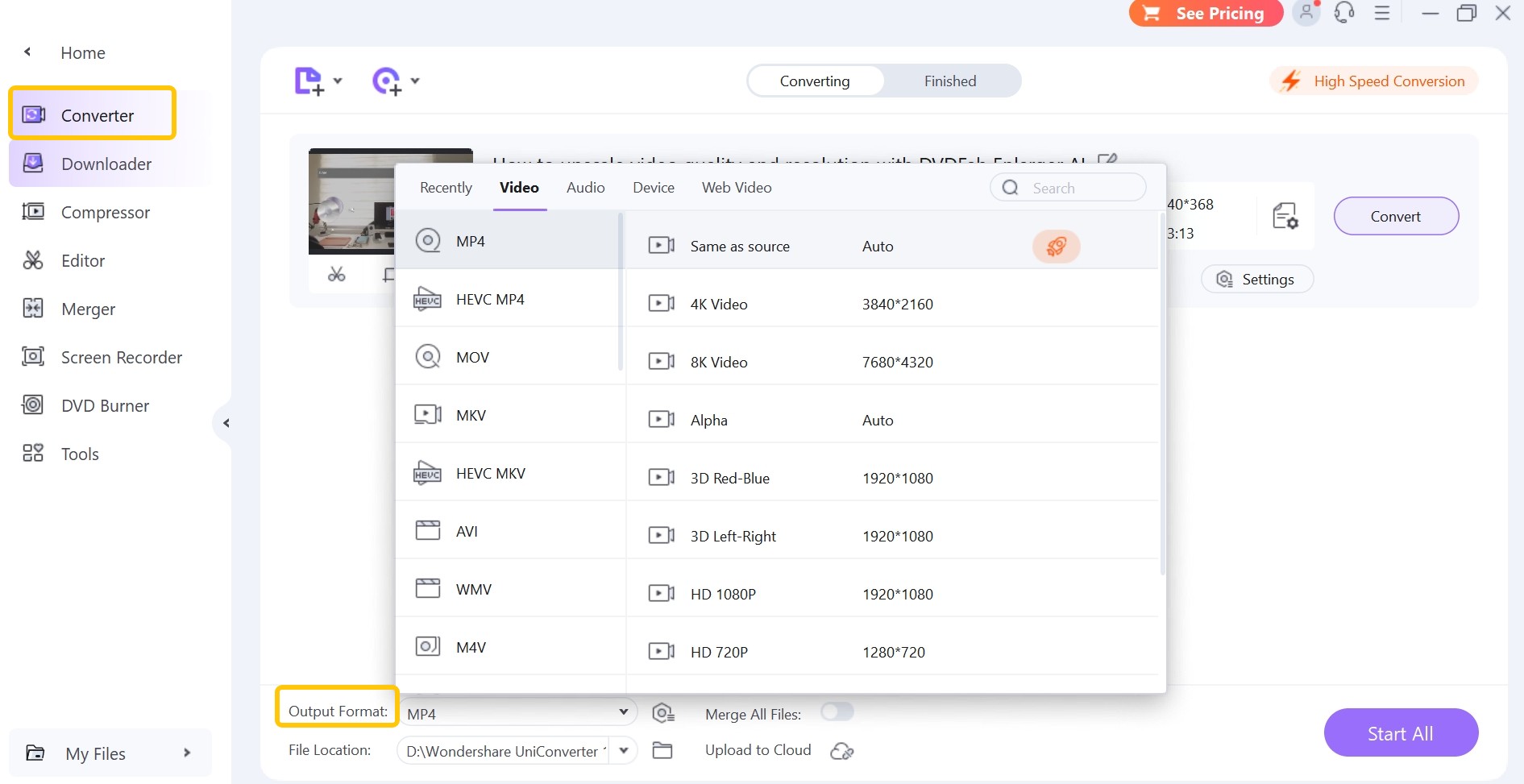Switch to the Finished tab
The height and width of the screenshot is (784, 1524).
click(949, 81)
